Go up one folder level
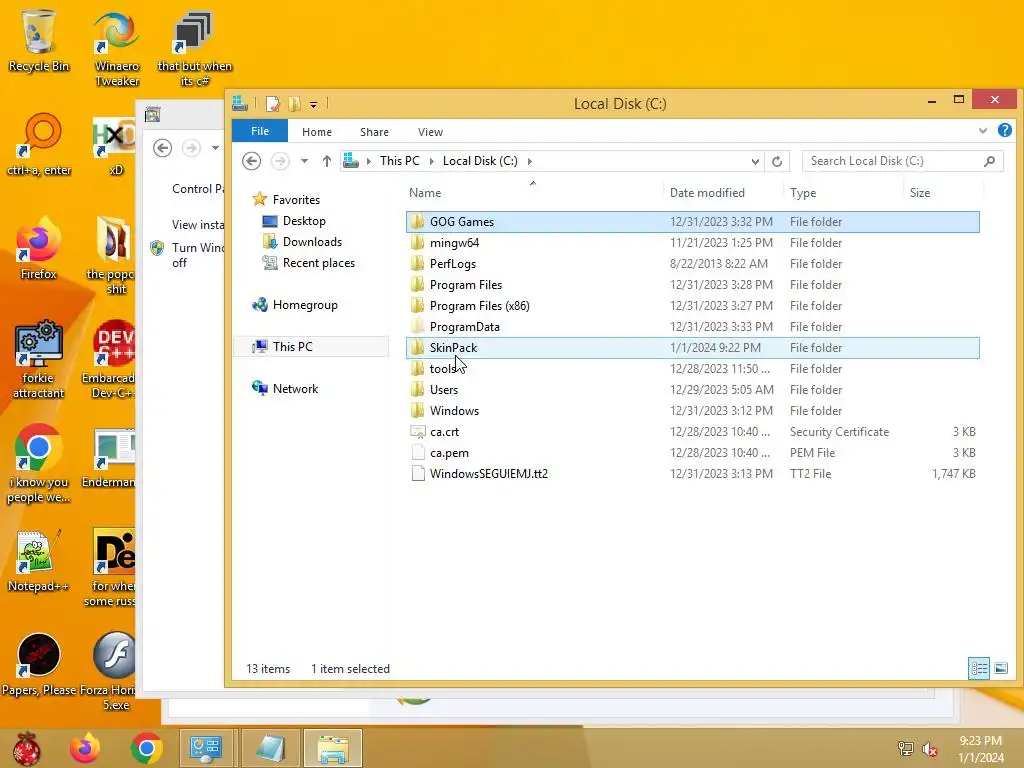This screenshot has width=1024, height=768. click(327, 161)
